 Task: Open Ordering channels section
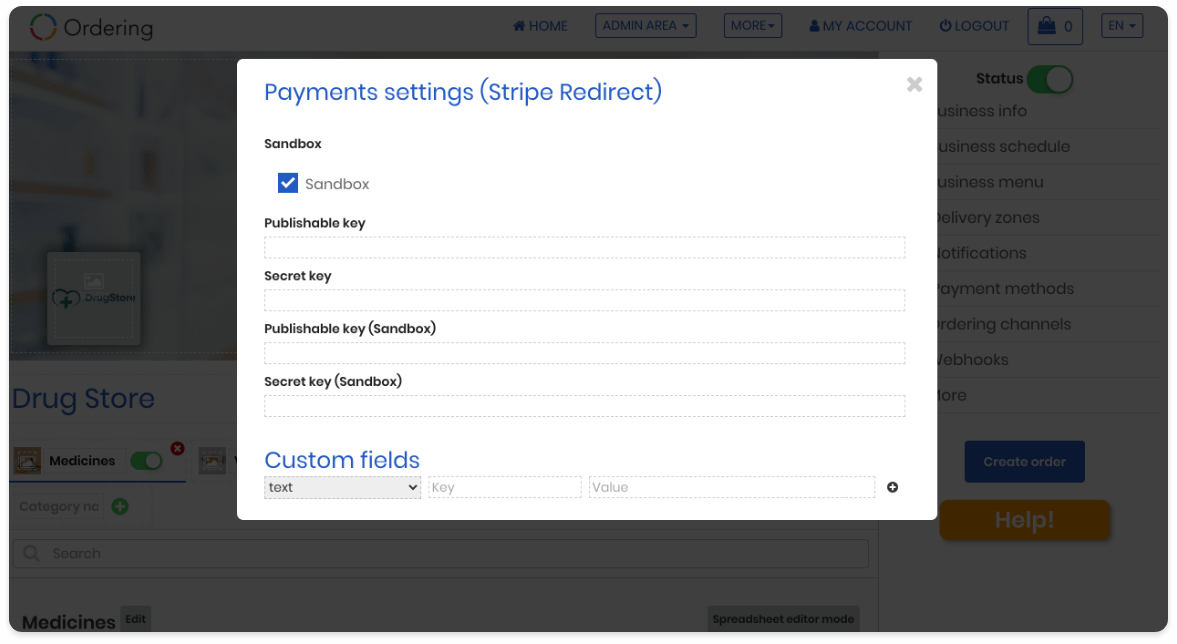pos(1004,324)
